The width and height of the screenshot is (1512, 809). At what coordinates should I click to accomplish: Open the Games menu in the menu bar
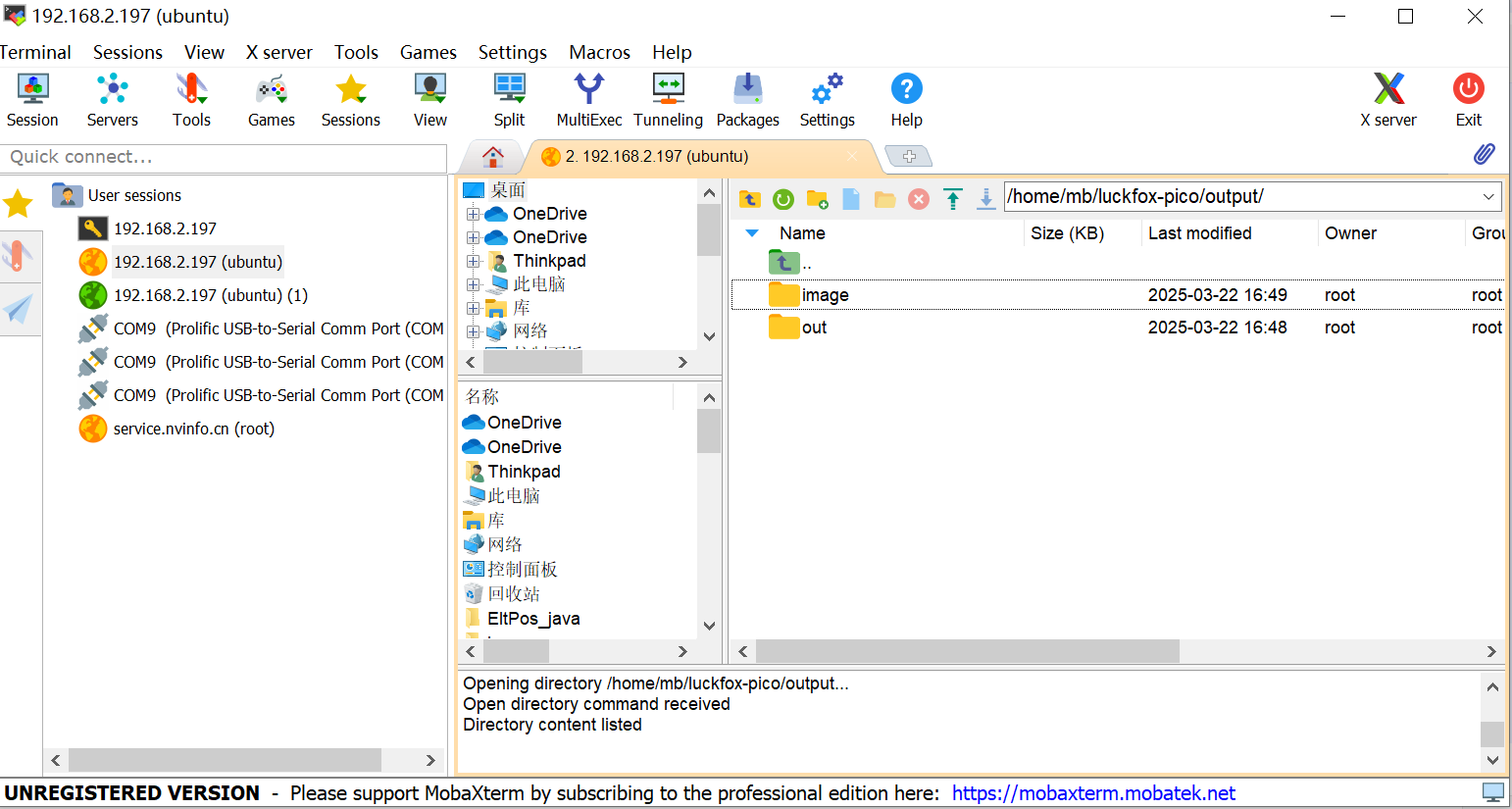tap(428, 52)
